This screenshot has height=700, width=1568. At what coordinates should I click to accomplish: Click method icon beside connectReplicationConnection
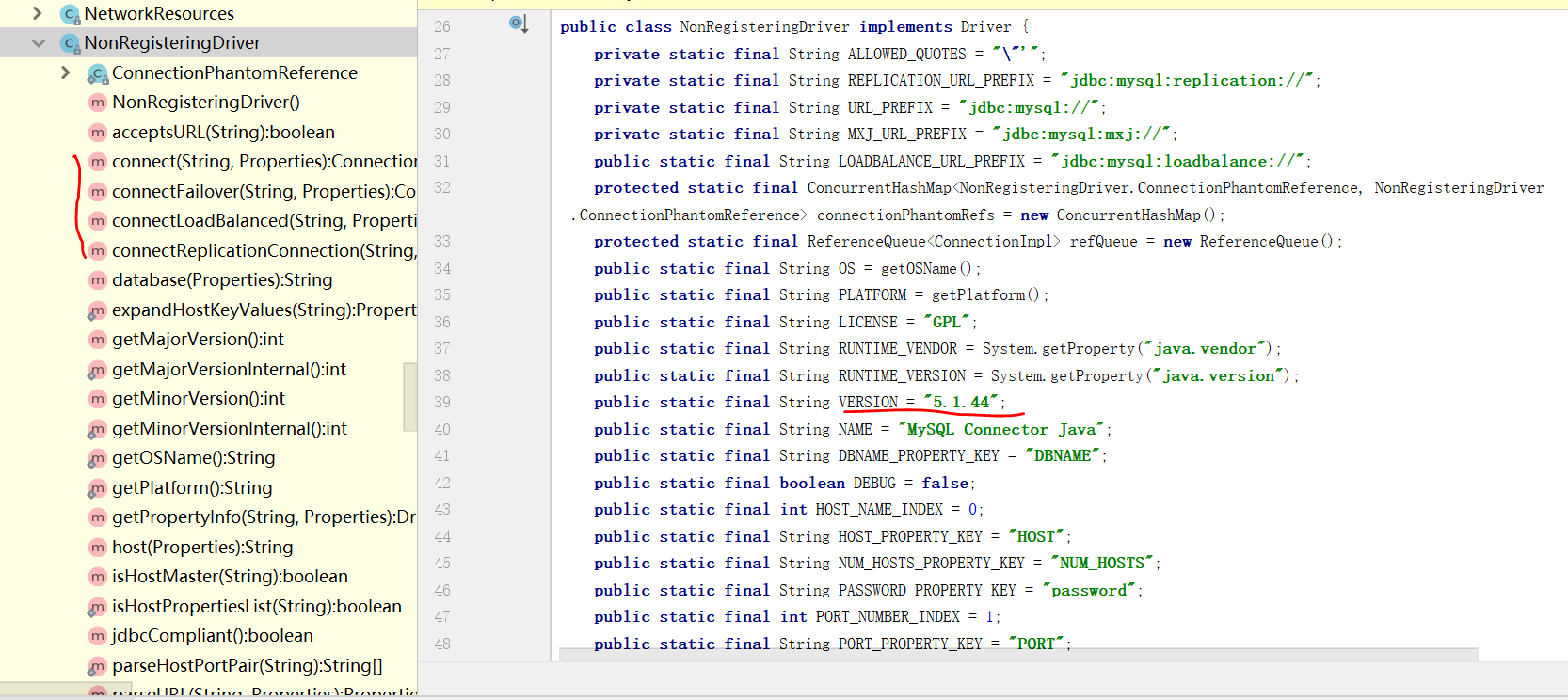pyautogui.click(x=97, y=251)
